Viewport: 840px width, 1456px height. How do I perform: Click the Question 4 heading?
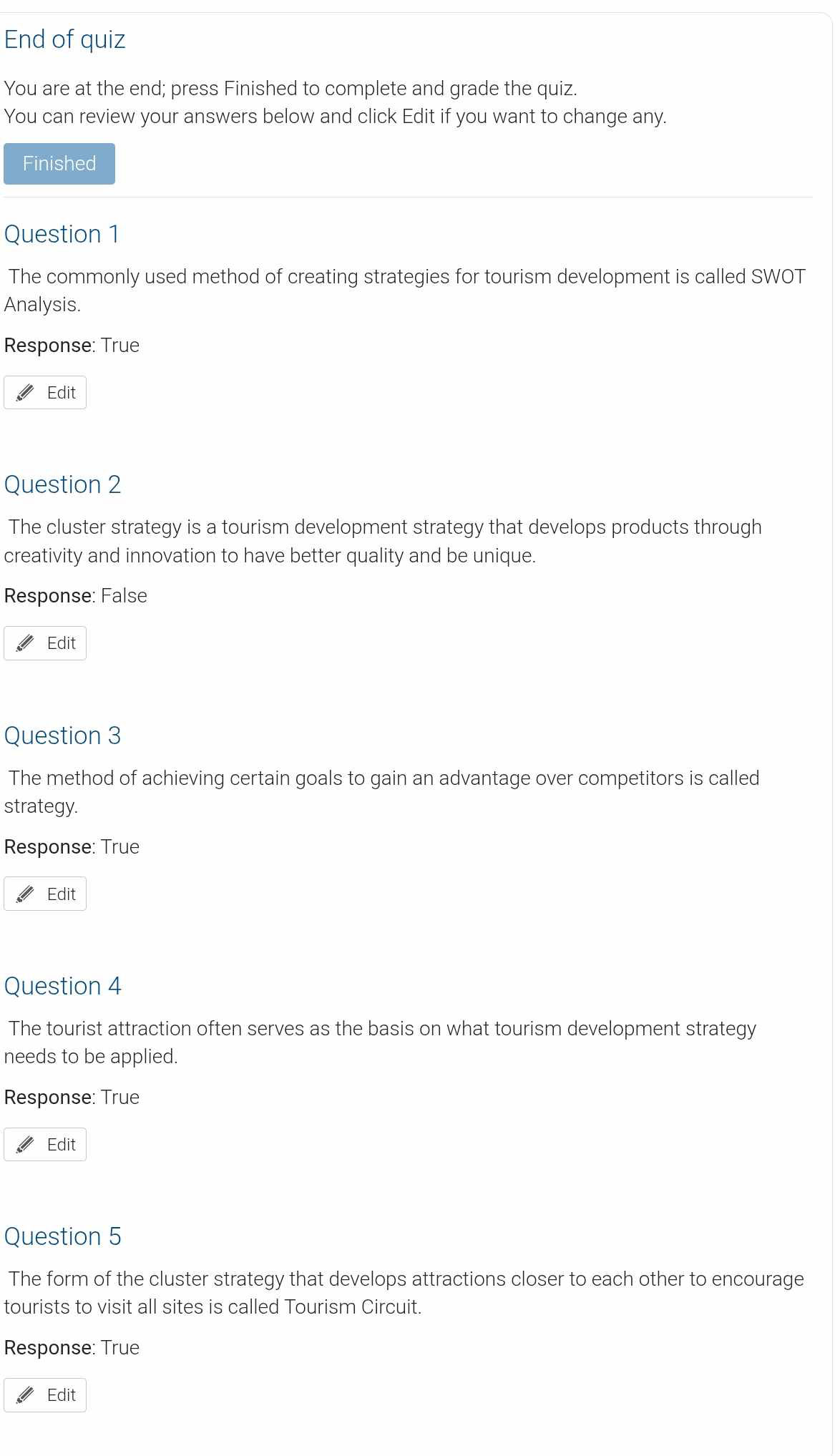62,986
